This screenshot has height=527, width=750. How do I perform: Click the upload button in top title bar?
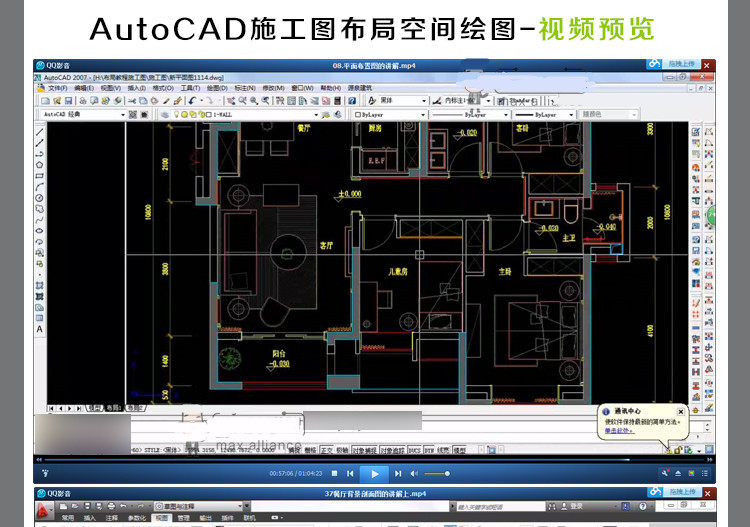pos(673,64)
